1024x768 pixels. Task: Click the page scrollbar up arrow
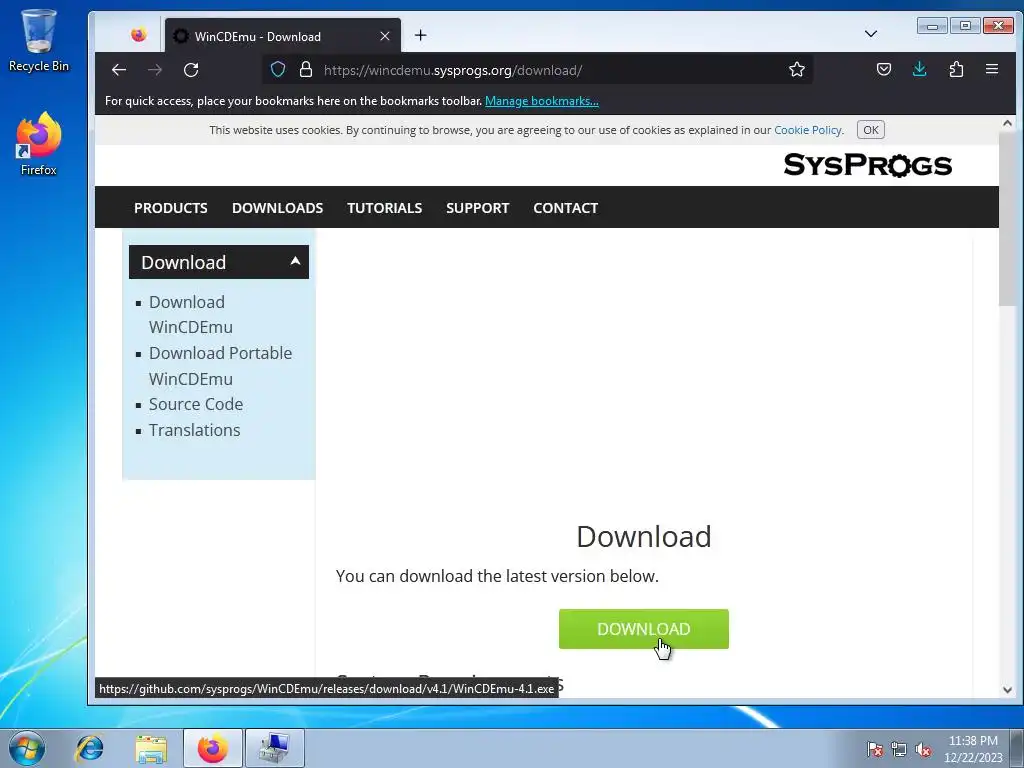click(1007, 123)
